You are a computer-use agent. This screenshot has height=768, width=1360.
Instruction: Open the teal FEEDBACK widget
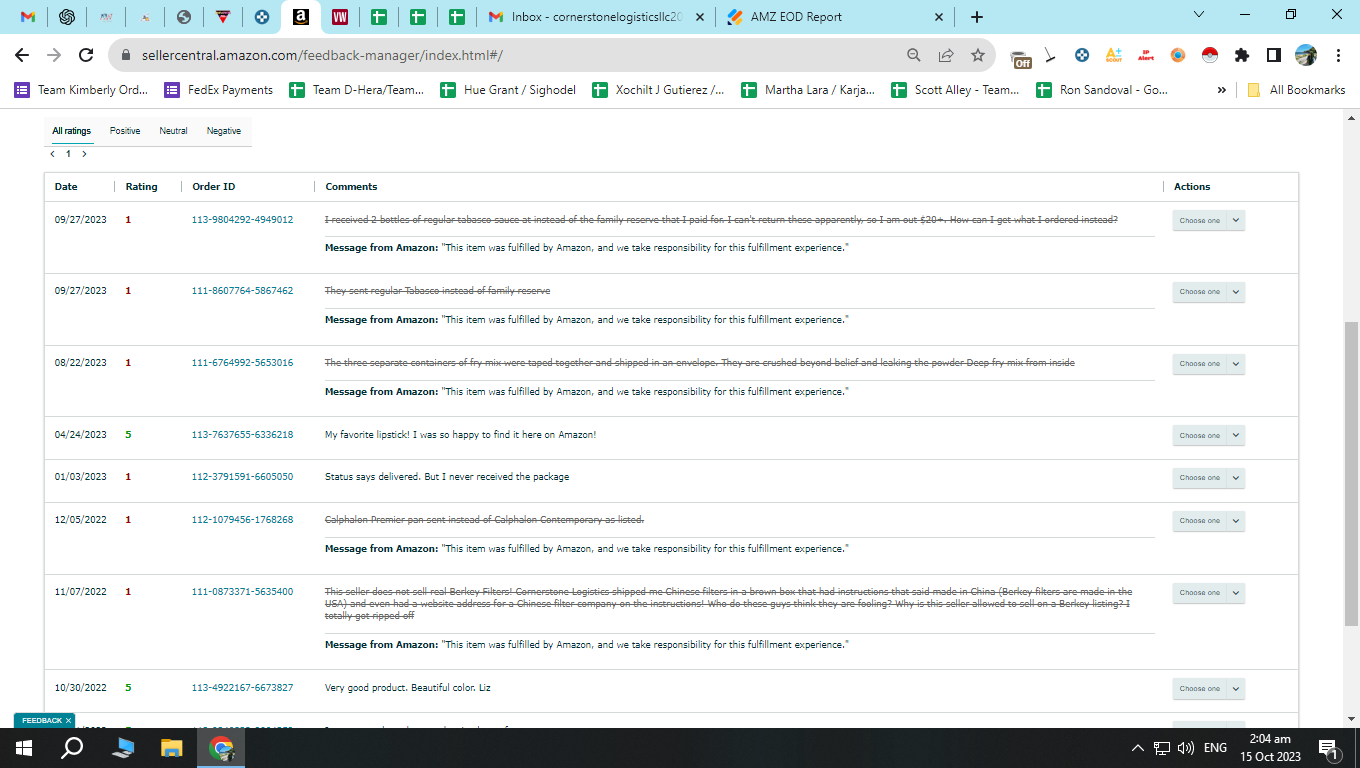point(42,720)
